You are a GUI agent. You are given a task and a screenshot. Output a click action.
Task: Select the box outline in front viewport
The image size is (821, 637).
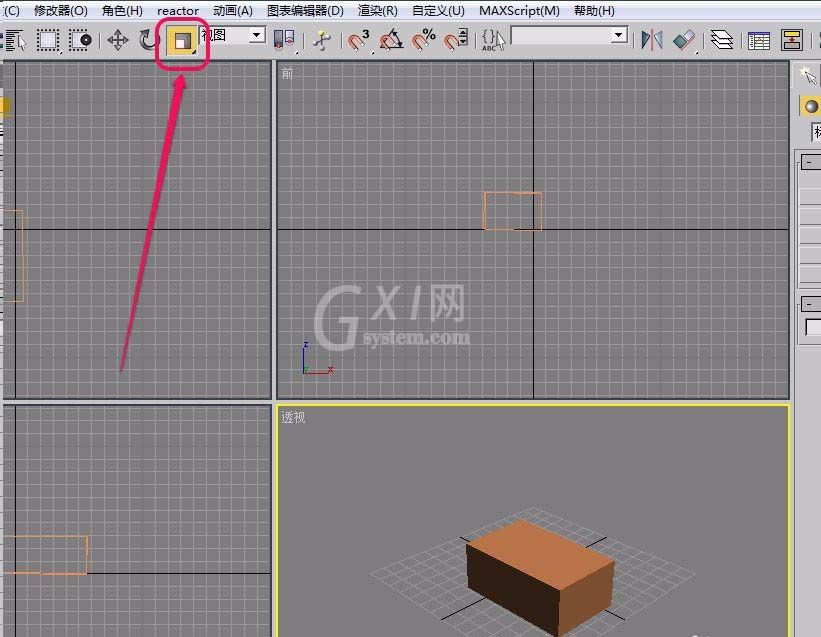513,211
